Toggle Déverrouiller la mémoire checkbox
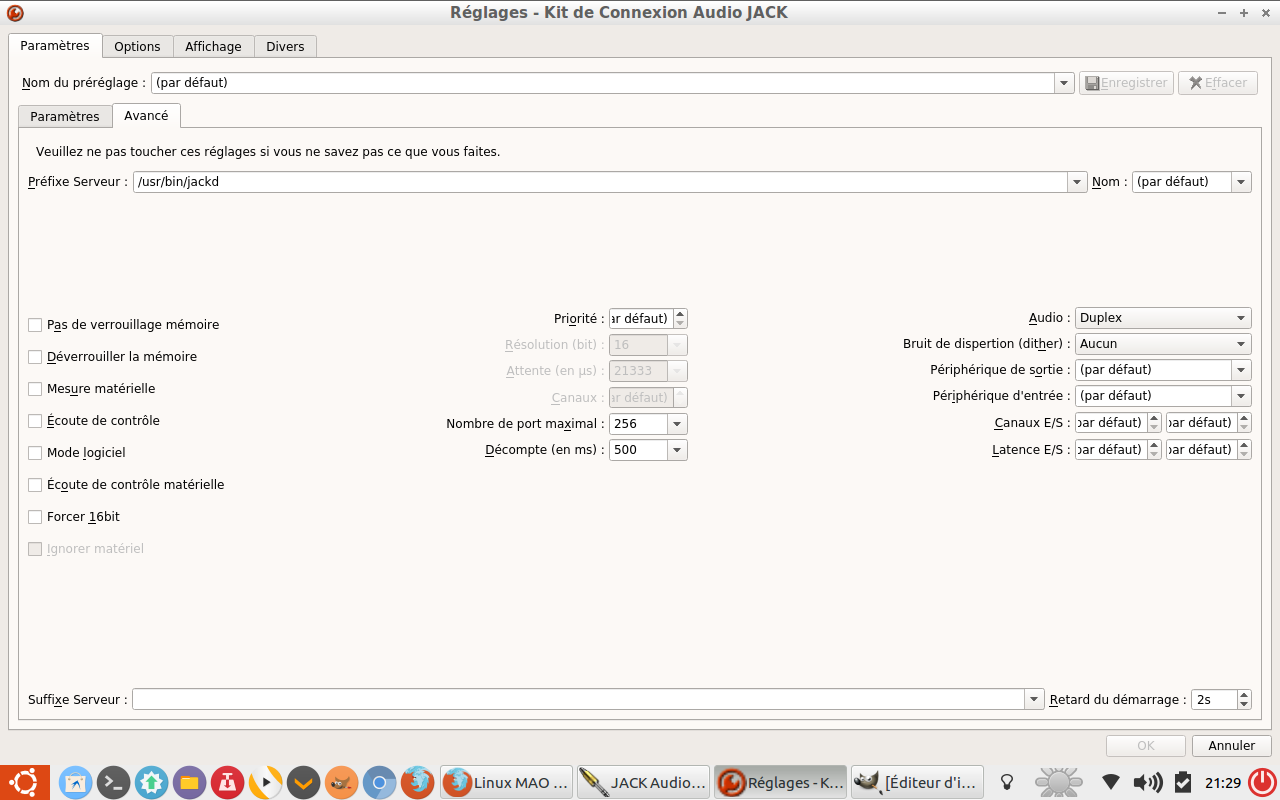The height and width of the screenshot is (800, 1280). 35,357
